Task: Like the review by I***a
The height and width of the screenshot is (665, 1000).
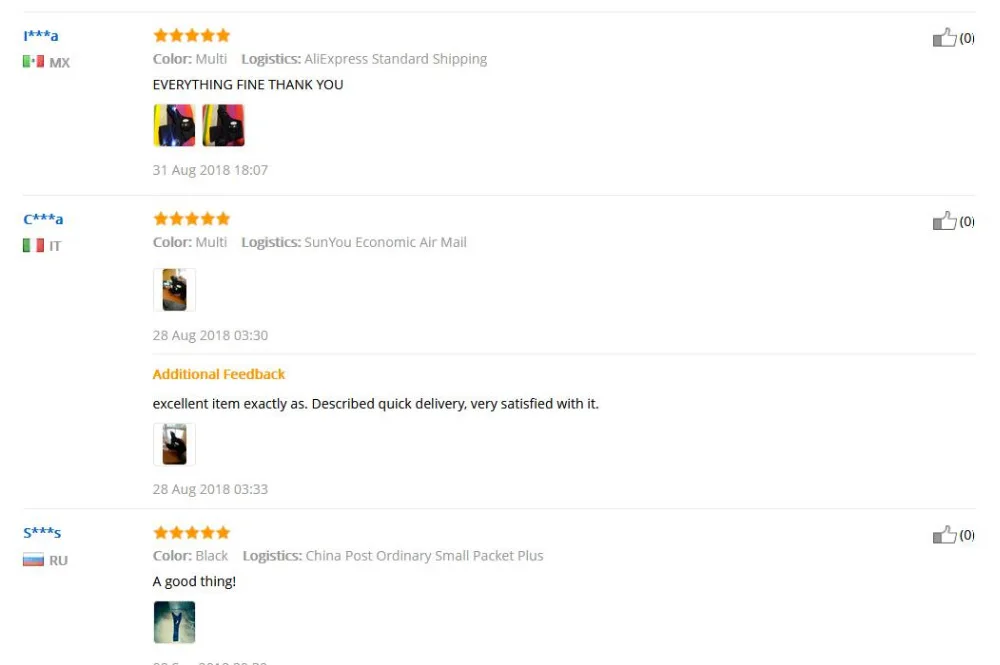Action: pos(945,38)
